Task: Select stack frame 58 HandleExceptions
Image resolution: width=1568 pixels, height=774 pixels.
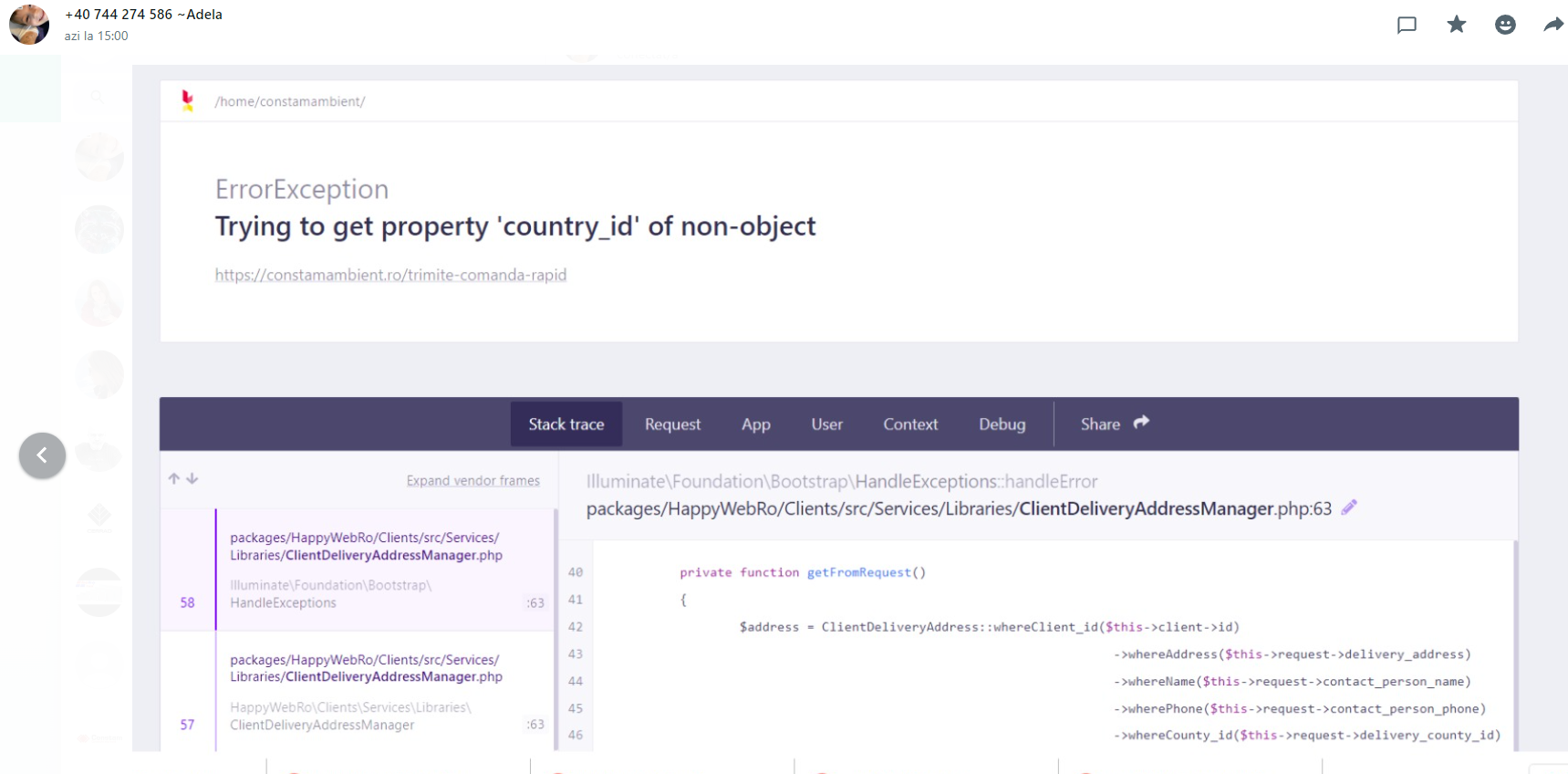Action: tap(358, 570)
